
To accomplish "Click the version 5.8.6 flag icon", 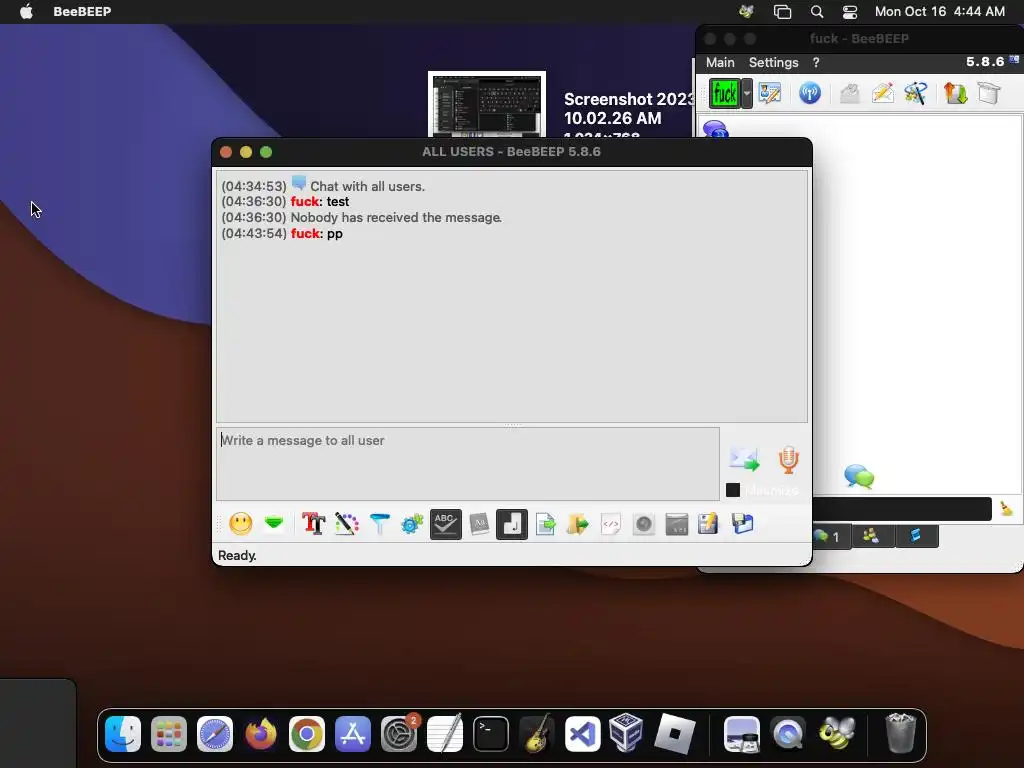I will (1014, 59).
